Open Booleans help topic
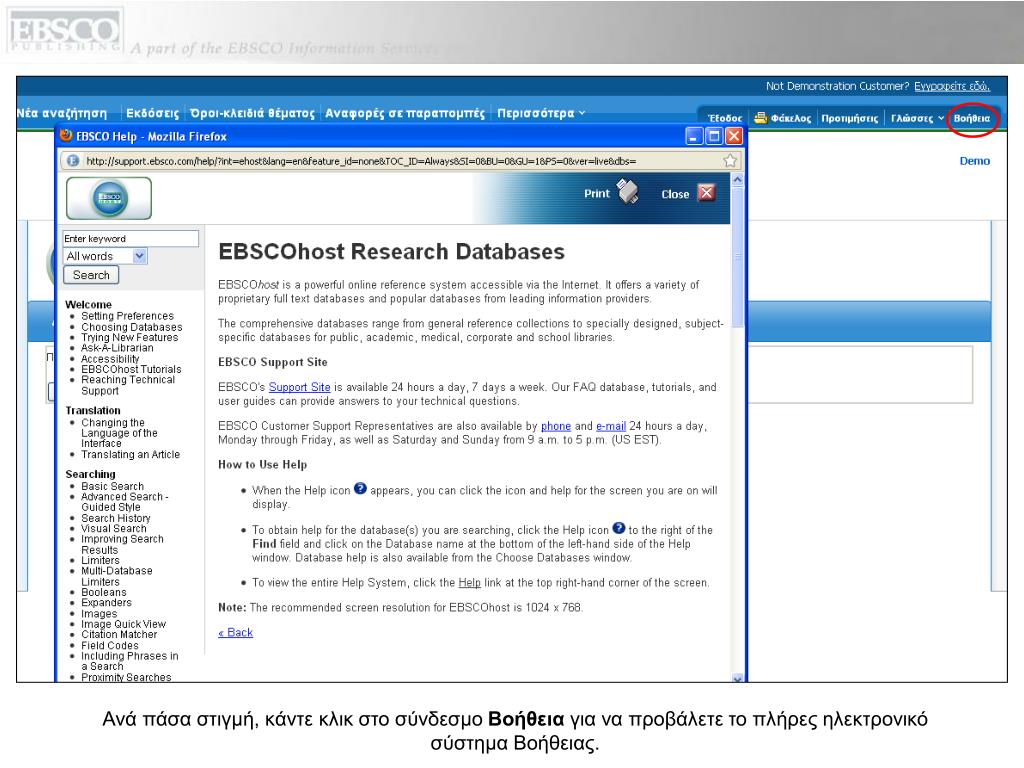 coord(103,592)
